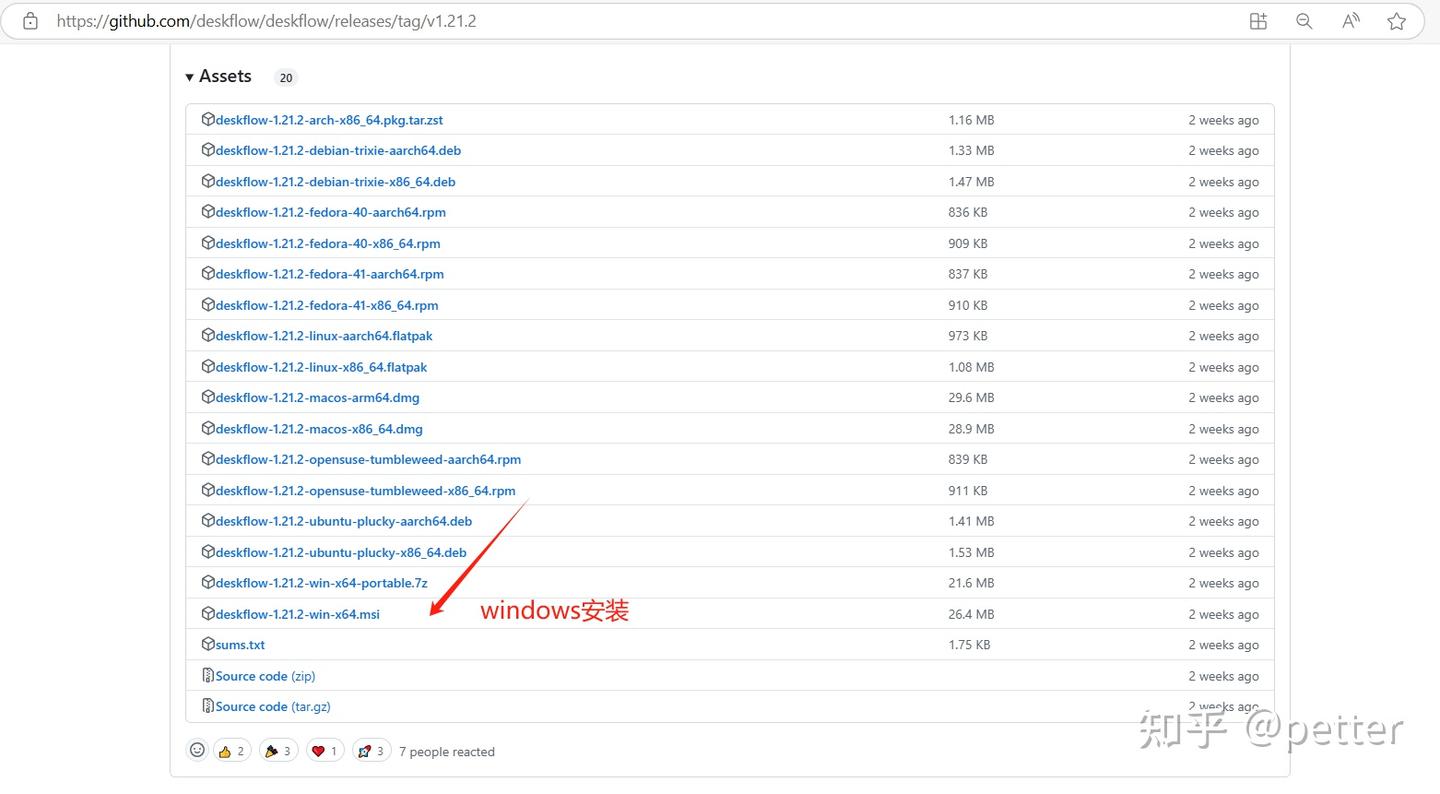
Task: Download deskflow-1.21.2-debian-trixie-x86_64.deb
Action: [335, 182]
